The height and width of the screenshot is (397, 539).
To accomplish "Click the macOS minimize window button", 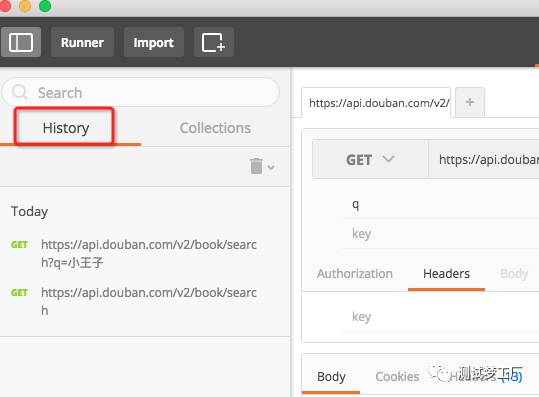I will (x=25, y=6).
